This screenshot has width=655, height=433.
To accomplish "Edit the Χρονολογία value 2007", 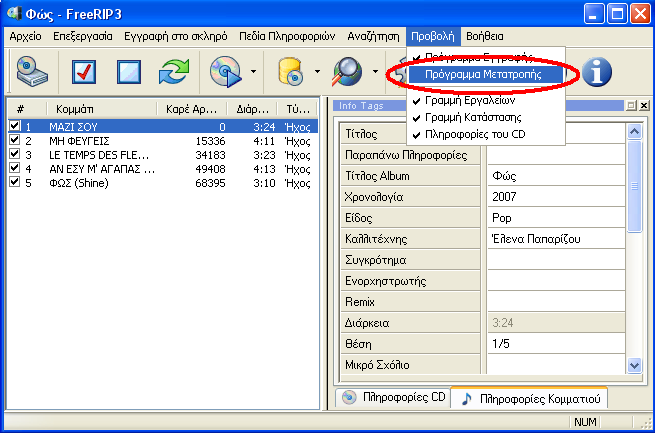I will coord(556,197).
